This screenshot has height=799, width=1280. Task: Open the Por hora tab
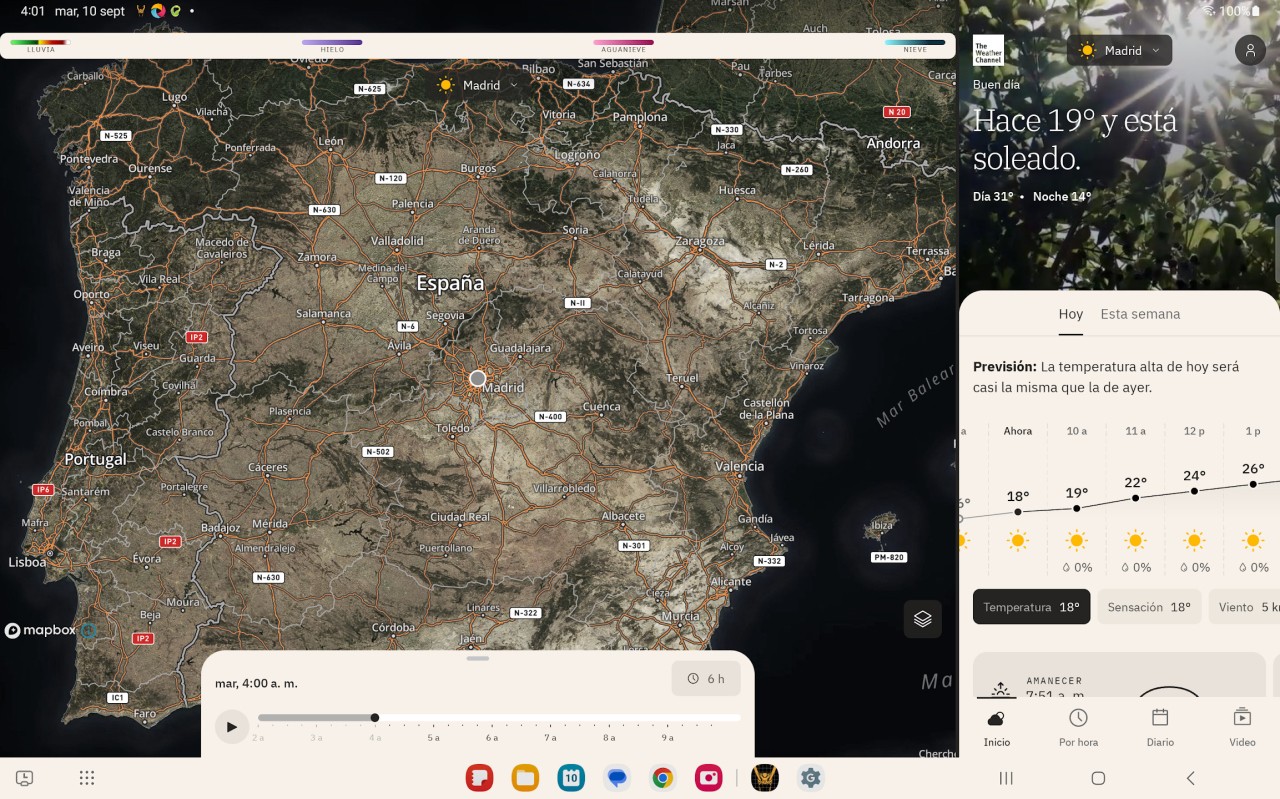point(1078,727)
